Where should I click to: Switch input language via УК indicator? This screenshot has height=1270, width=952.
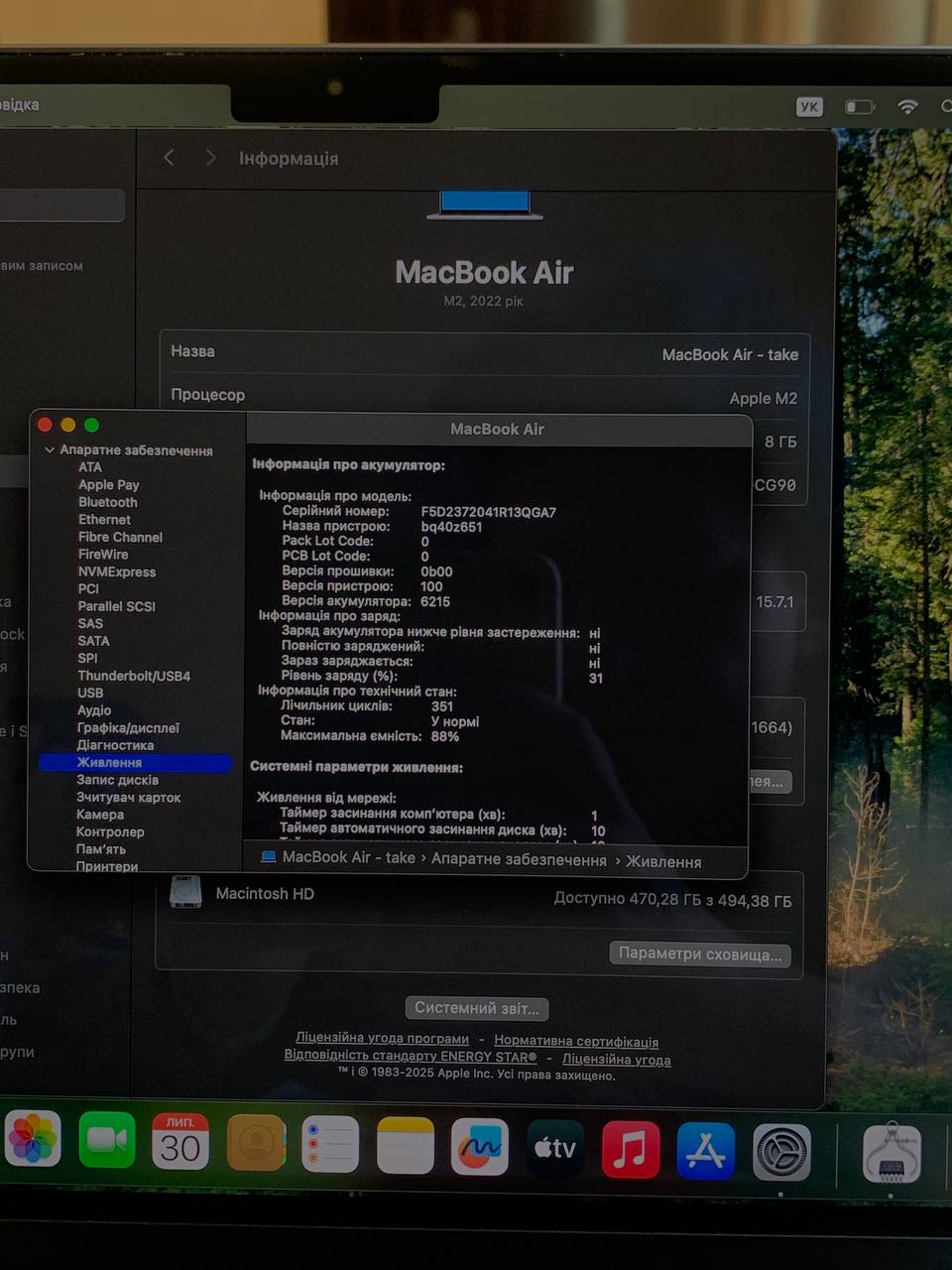click(809, 106)
